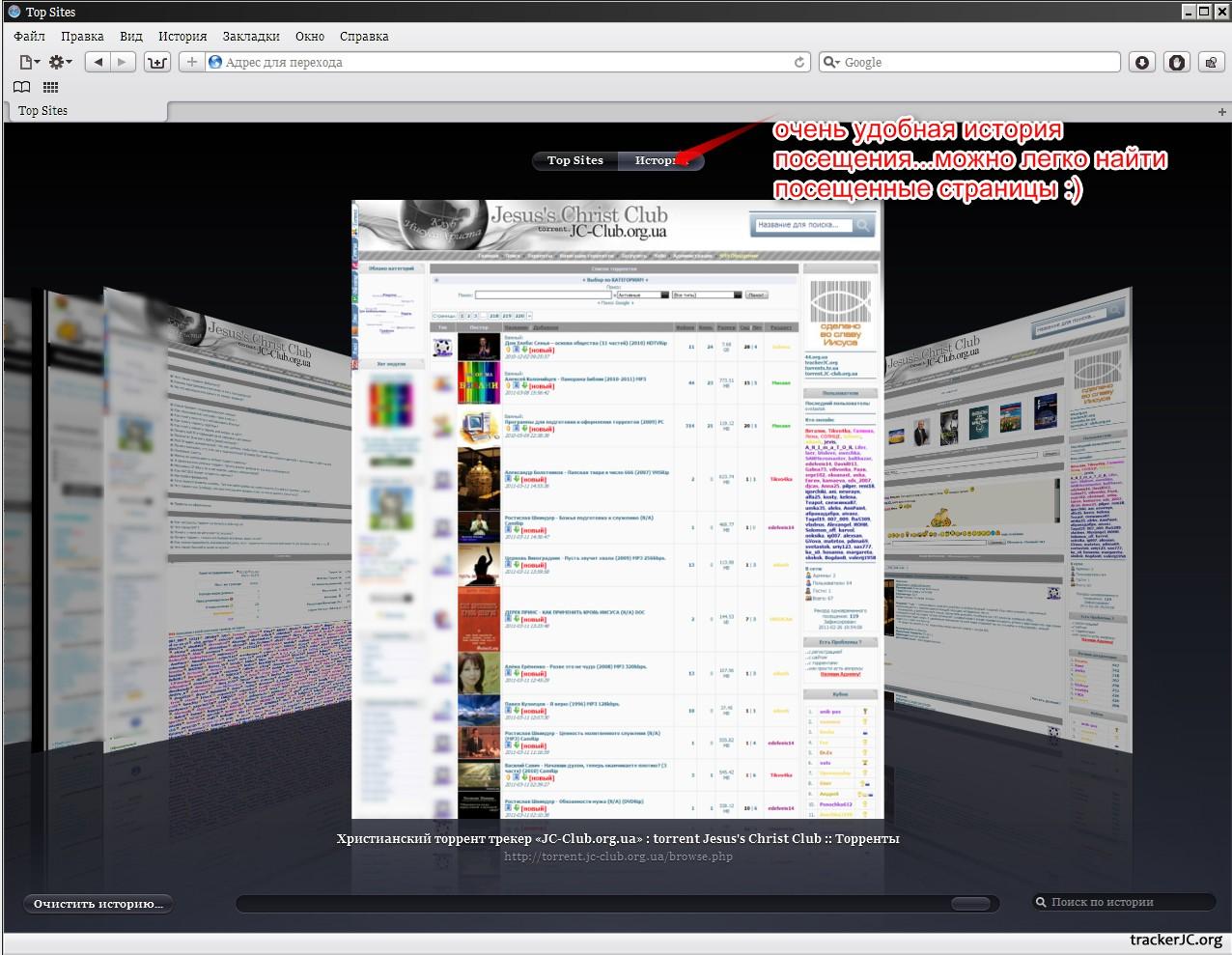This screenshot has width=1232, height=955.
Task: Click the hand icon in the toolbar
Action: click(x=1176, y=62)
